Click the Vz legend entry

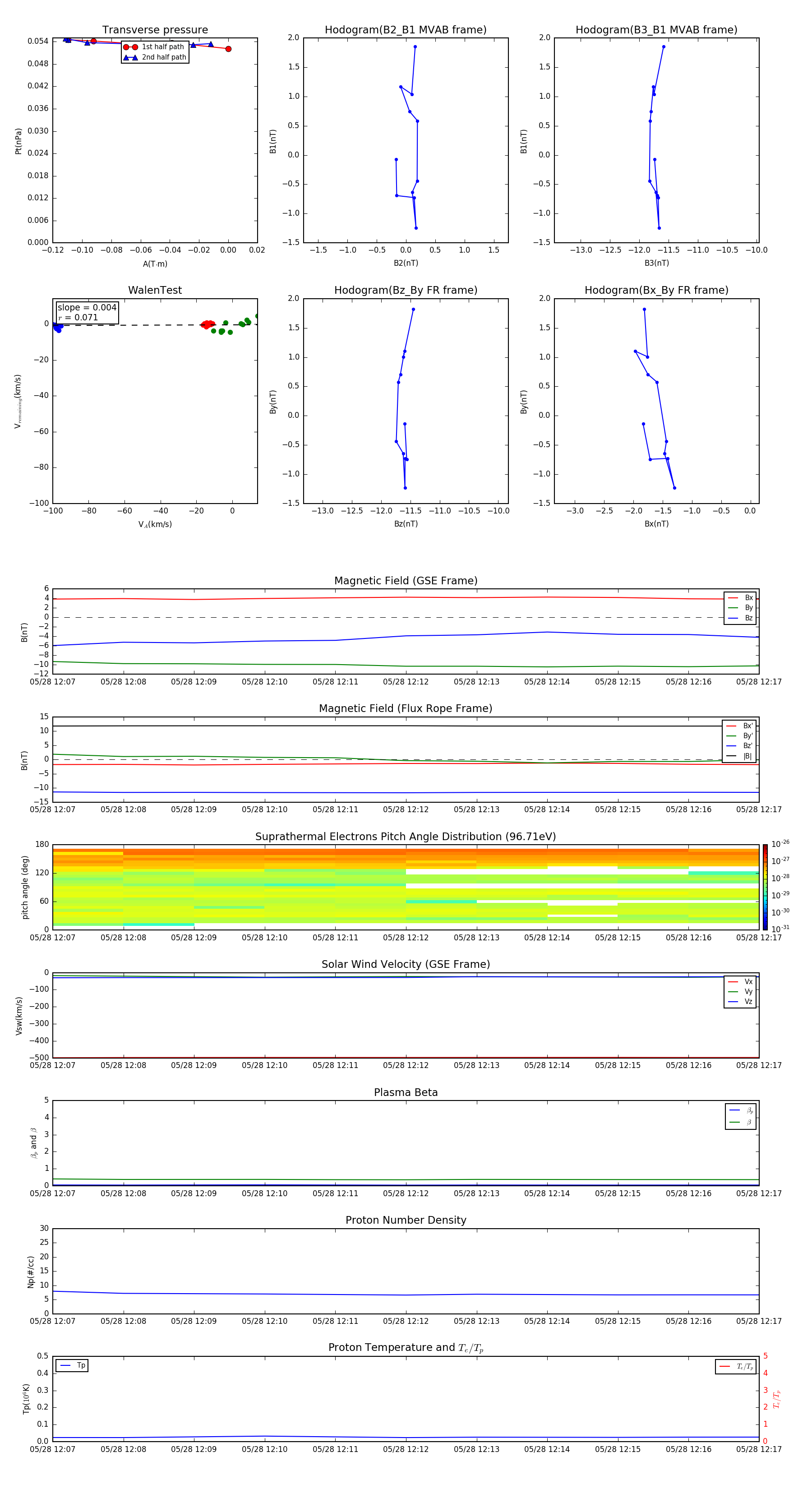point(740,1002)
